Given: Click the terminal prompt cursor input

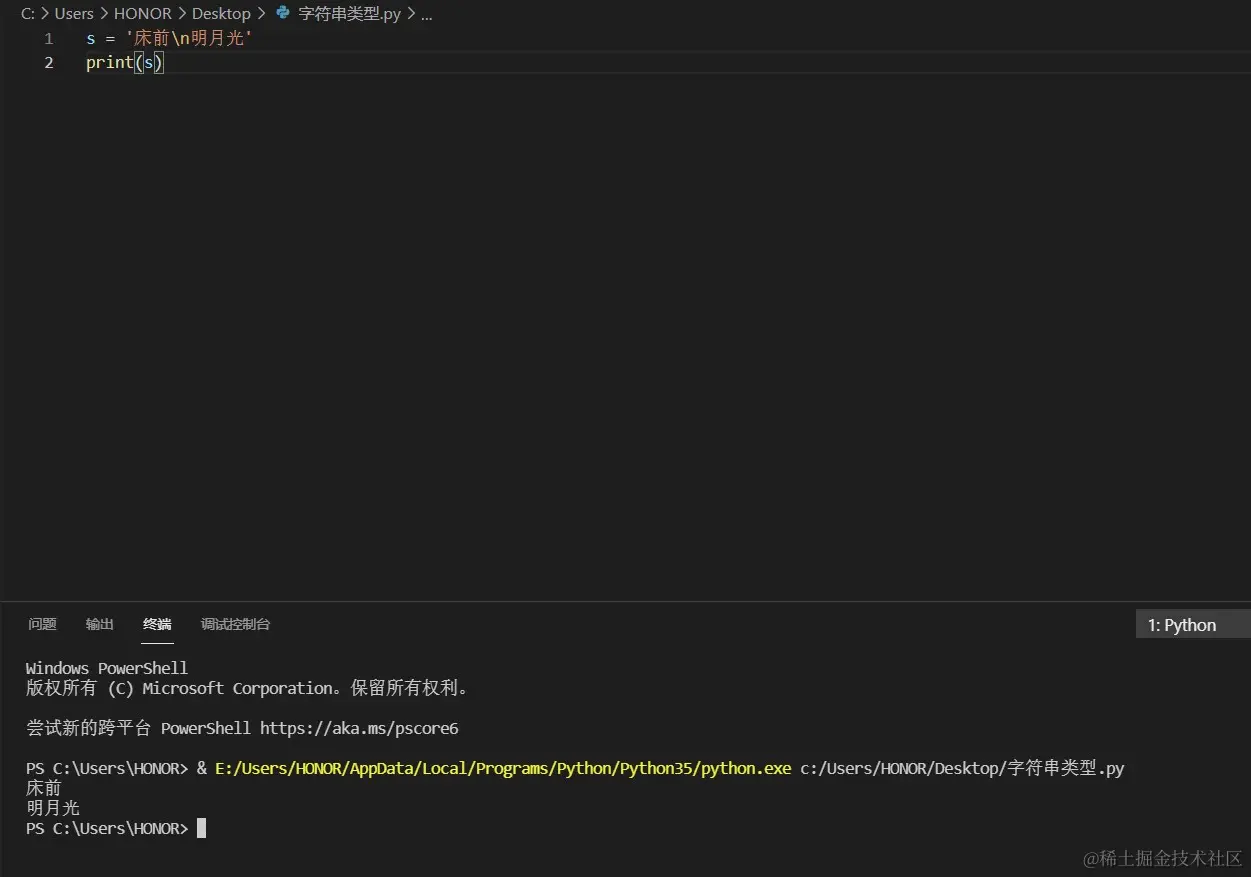Looking at the screenshot, I should 201,828.
